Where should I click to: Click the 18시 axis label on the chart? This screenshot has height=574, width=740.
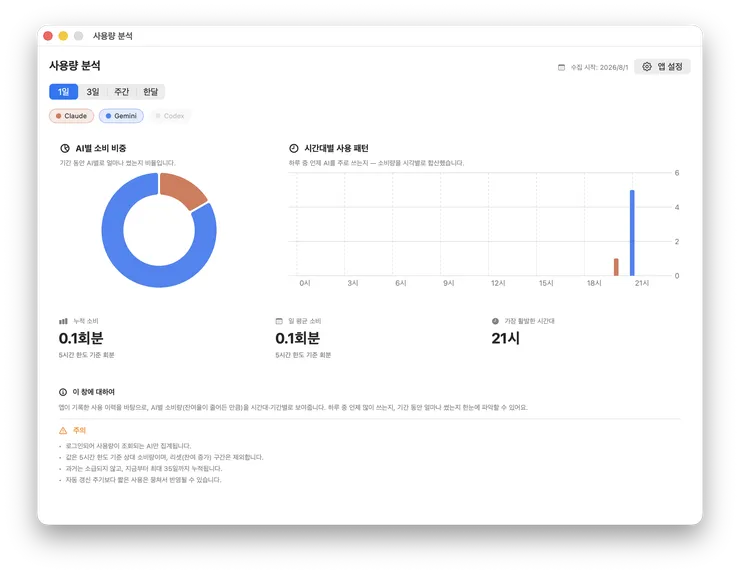(594, 283)
